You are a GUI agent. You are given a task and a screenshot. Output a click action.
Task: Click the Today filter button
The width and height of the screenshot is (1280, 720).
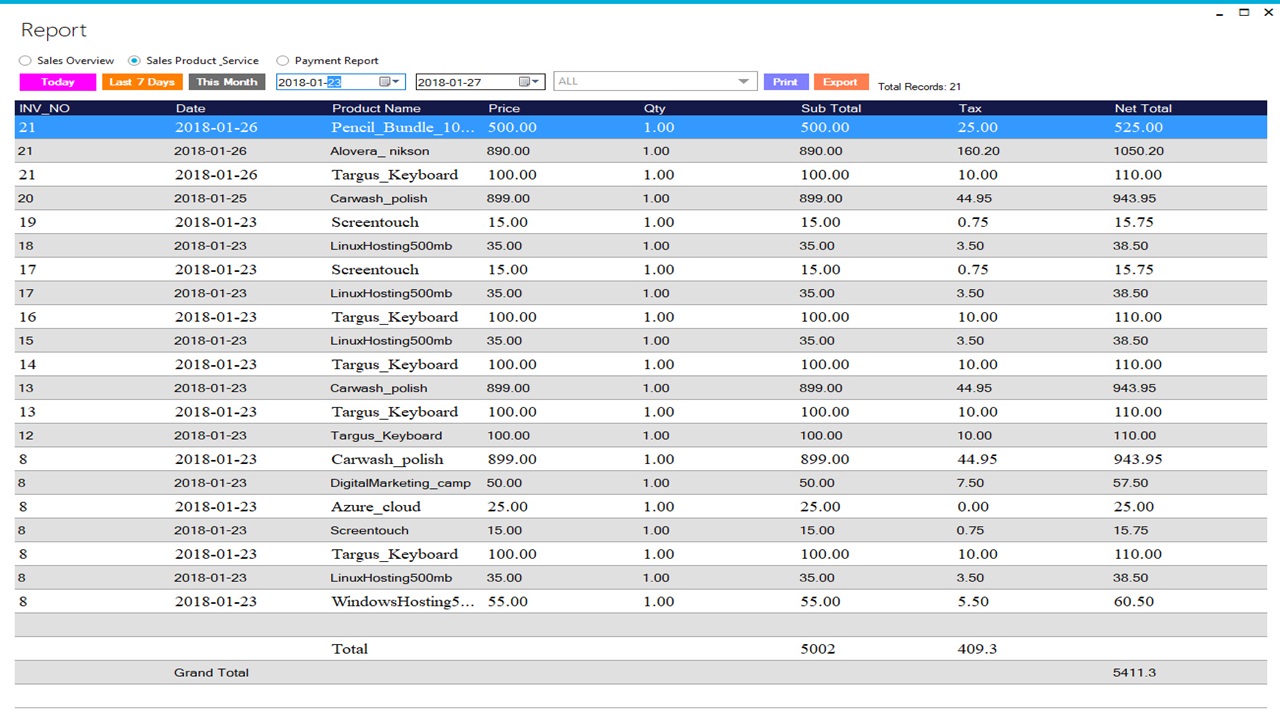click(56, 81)
